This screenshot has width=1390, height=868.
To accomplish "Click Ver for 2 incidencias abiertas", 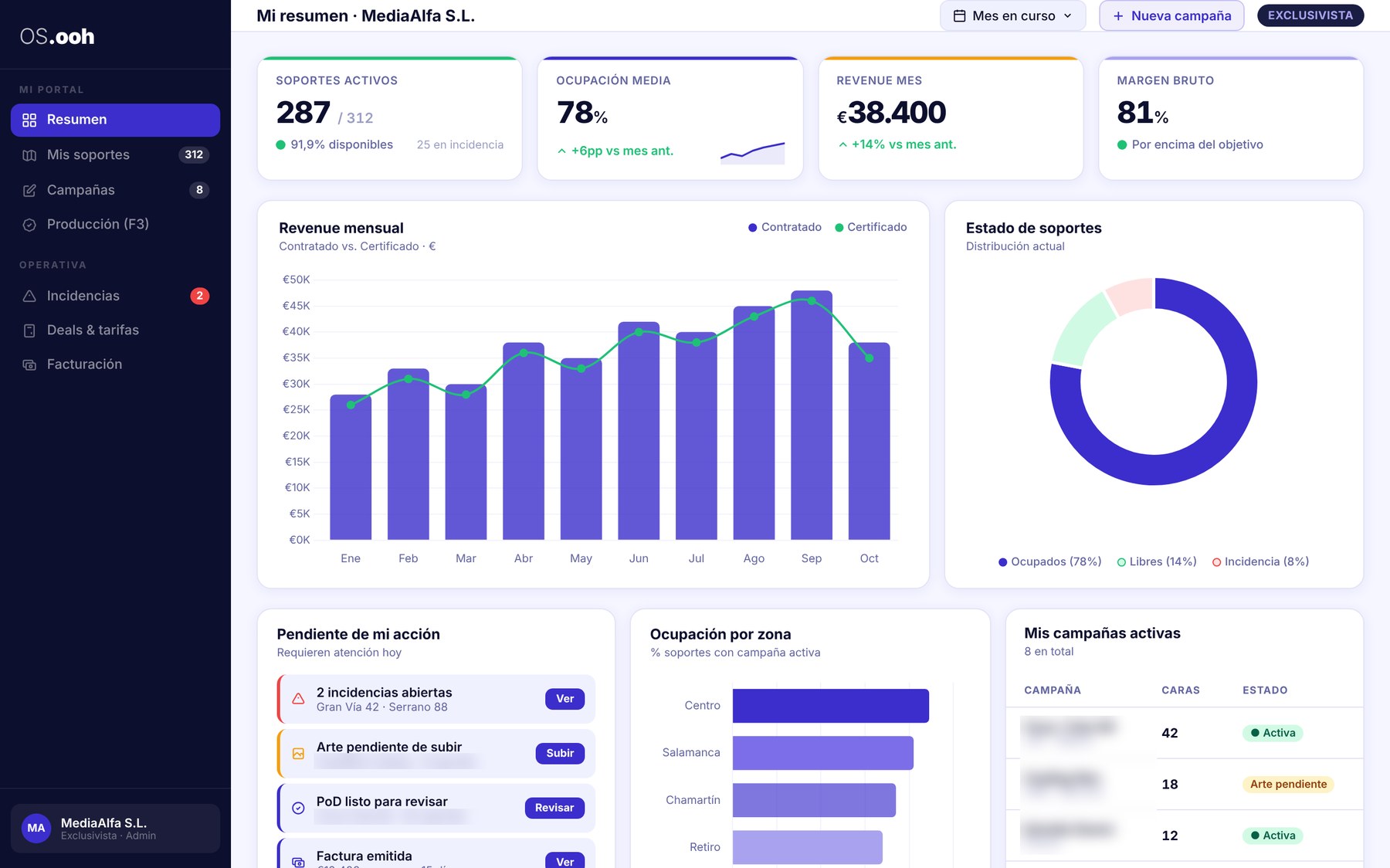I will tap(564, 699).
